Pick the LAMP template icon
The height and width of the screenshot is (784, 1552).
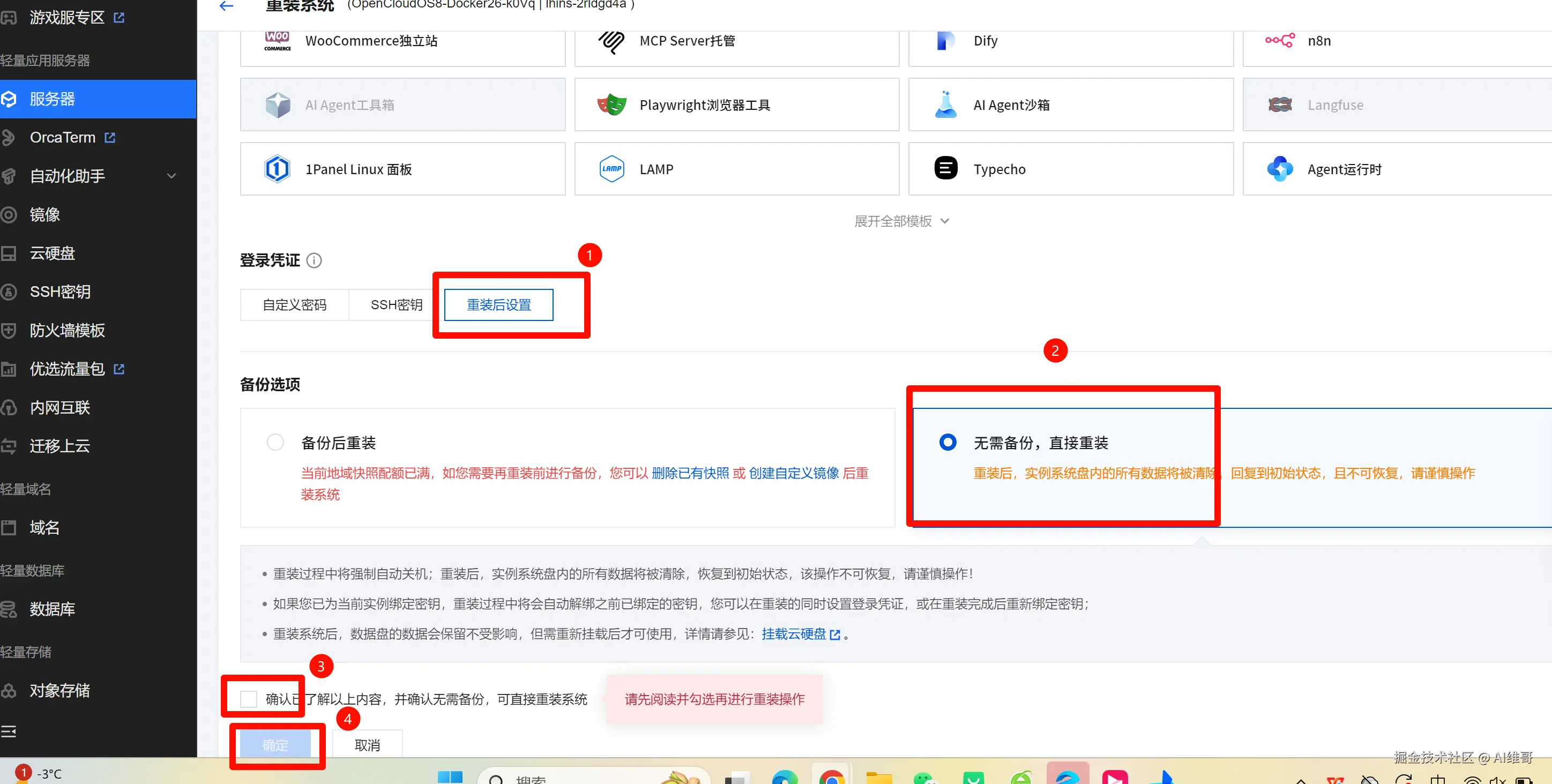point(611,169)
